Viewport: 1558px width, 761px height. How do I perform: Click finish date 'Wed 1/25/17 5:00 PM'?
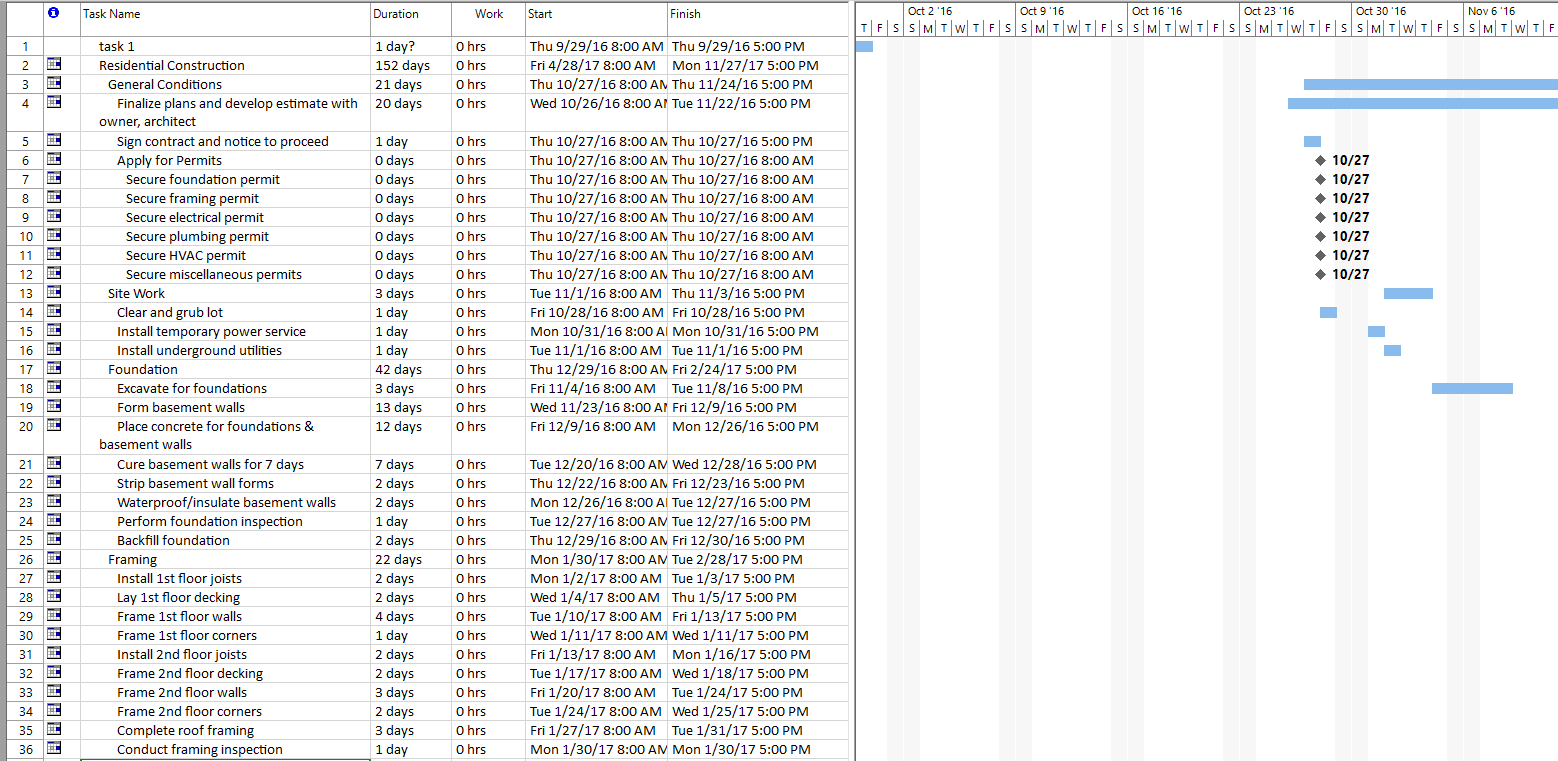[757, 711]
